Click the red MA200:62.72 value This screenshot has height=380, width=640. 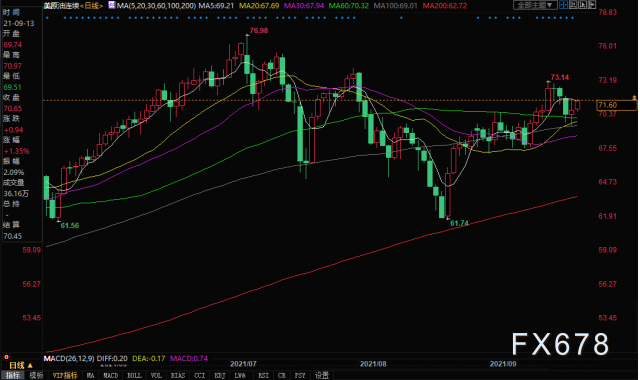pos(445,6)
